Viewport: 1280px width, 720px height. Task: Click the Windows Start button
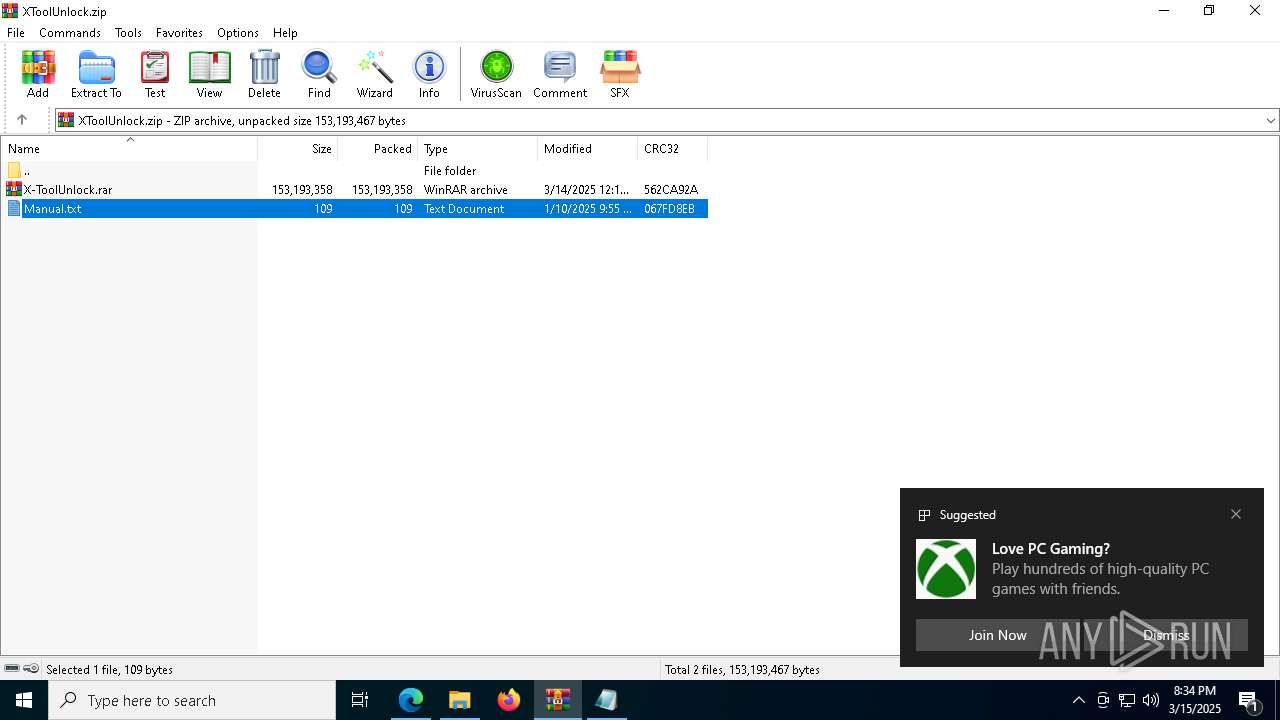click(x=24, y=700)
